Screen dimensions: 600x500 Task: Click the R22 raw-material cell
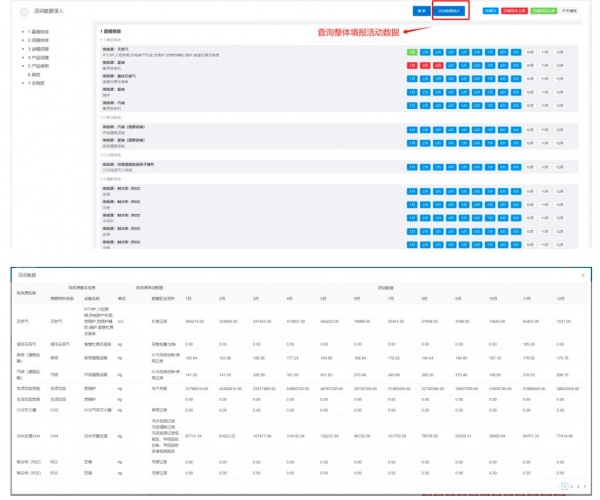54,462
